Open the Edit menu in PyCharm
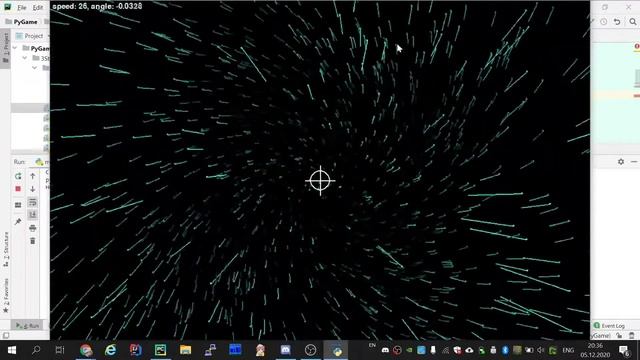This screenshot has width=640, height=360. click(38, 7)
